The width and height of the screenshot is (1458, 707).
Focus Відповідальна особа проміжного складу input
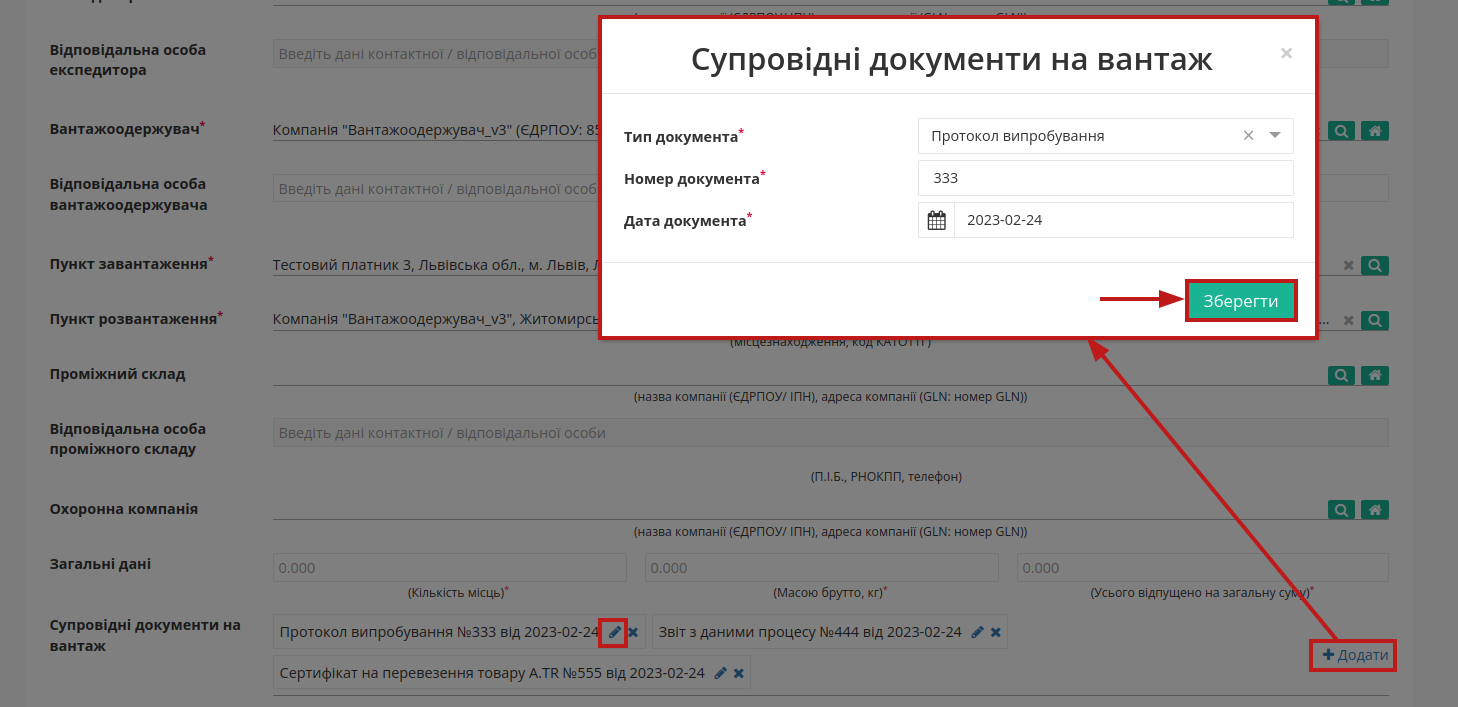click(831, 433)
